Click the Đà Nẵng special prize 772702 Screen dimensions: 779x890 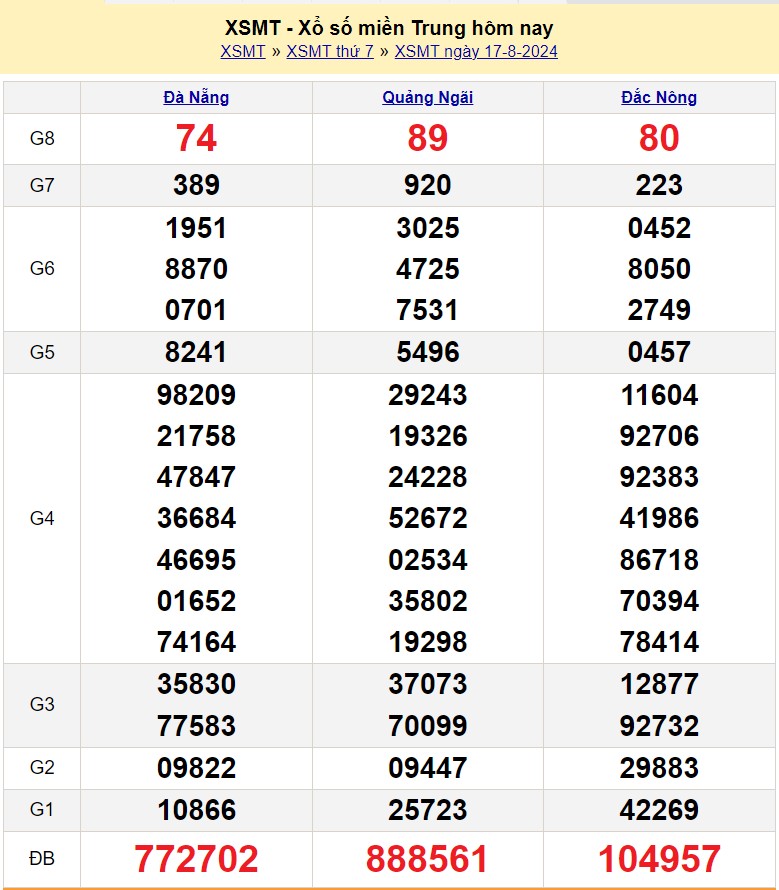point(196,859)
